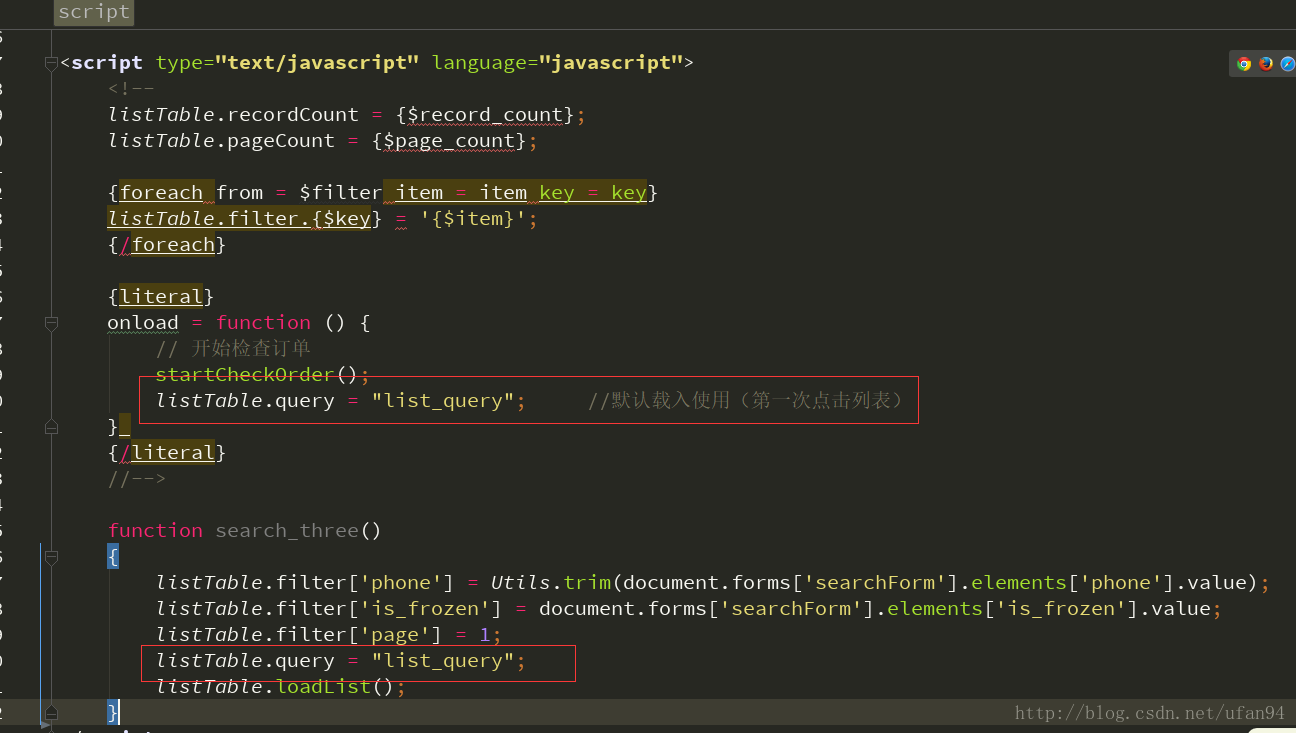Click the startCheckOrder call
The image size is (1296, 733).
click(245, 375)
